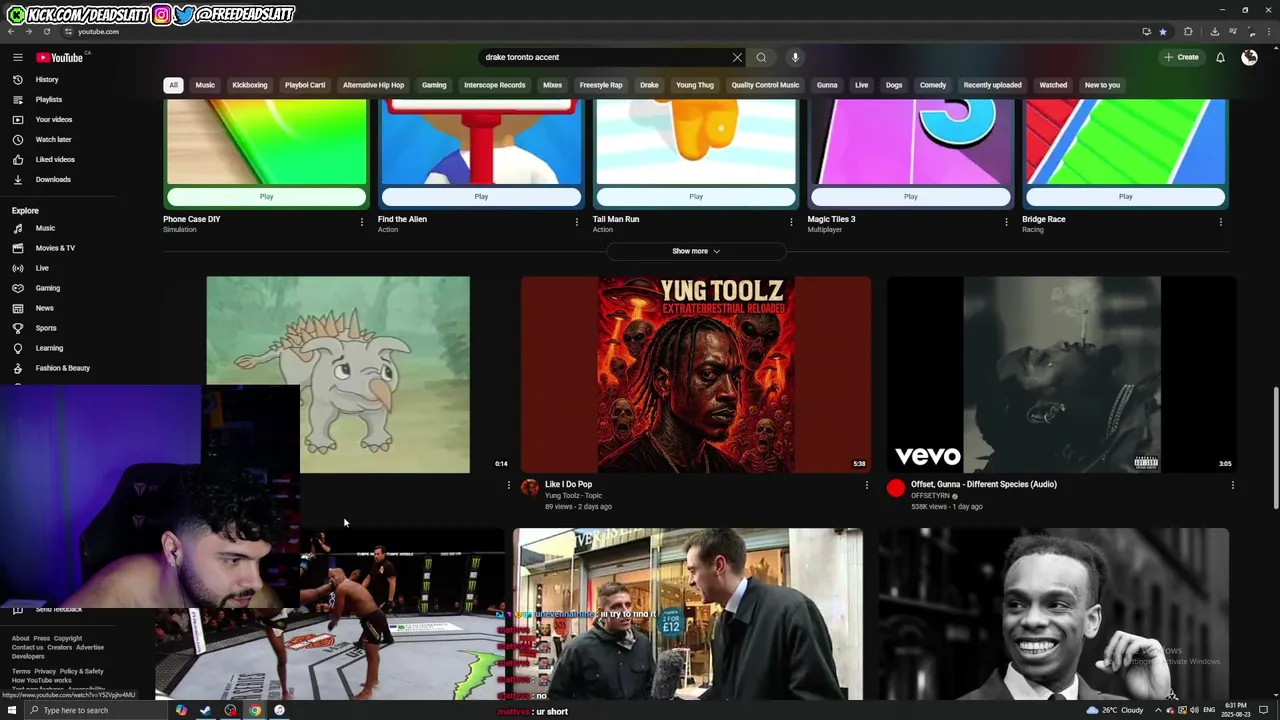Viewport: 1280px width, 720px height.
Task: Open options menu for Offset, Gunna video
Action: pyautogui.click(x=1232, y=485)
